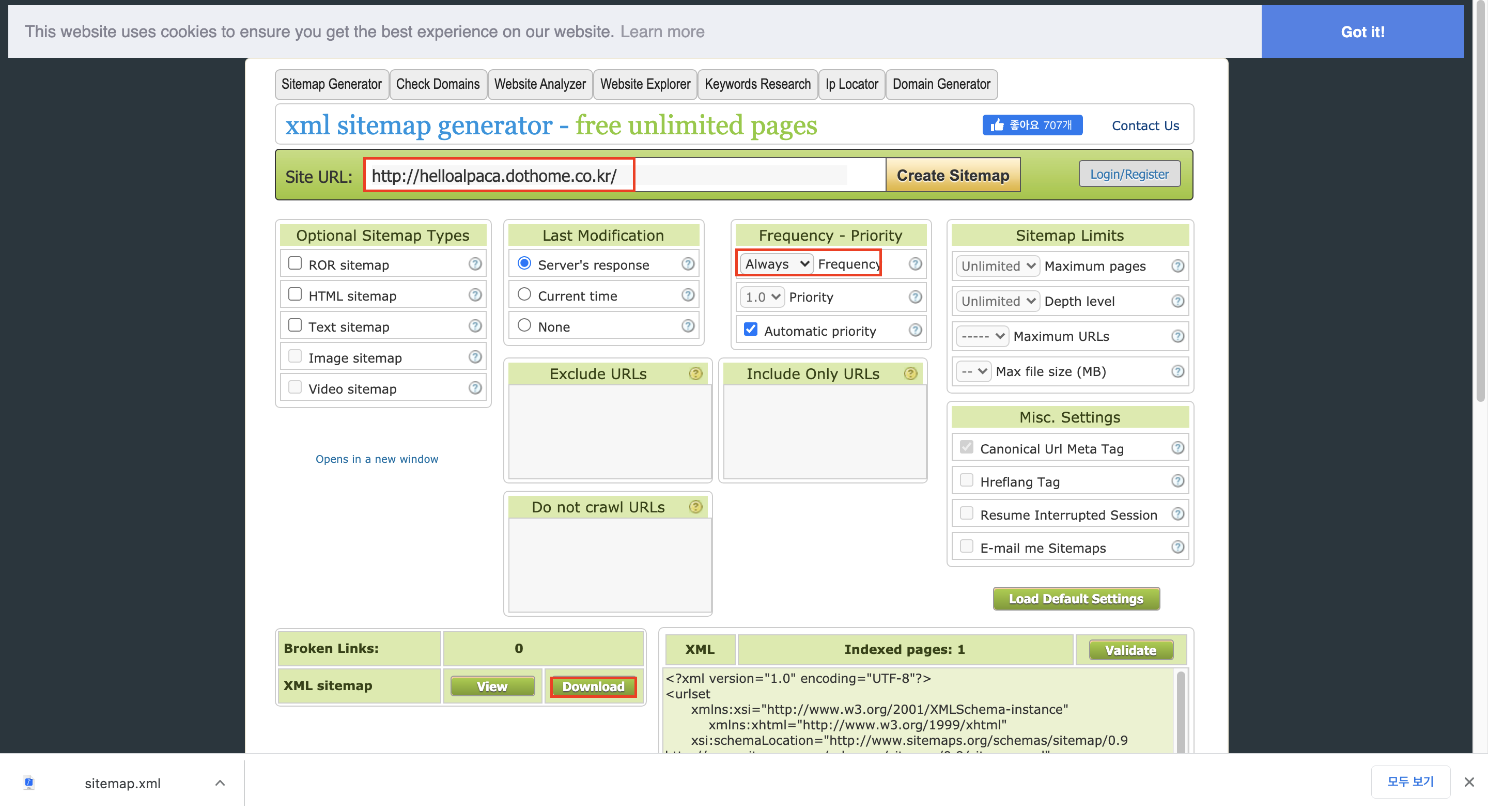The width and height of the screenshot is (1488, 812).
Task: Open the 1.0 Priority dropdown
Action: [762, 297]
